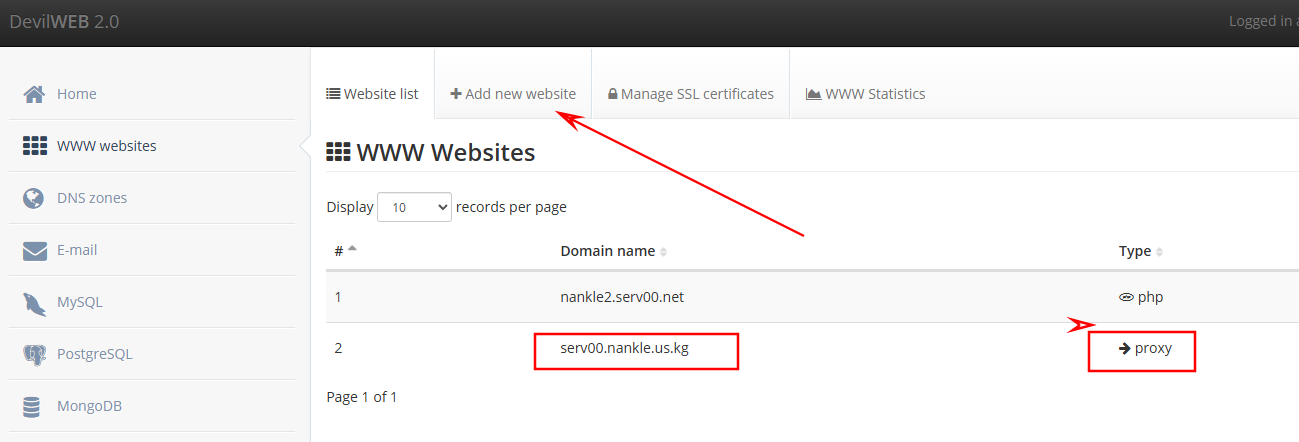Open the records per page dropdown
Viewport: 1299px width, 442px height.
(x=414, y=207)
